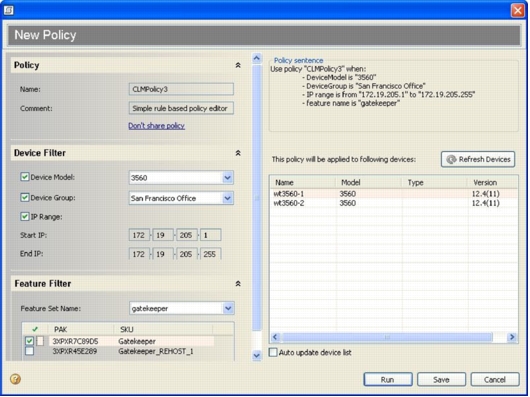
Task: Click the Comment input field
Action: coord(181,108)
